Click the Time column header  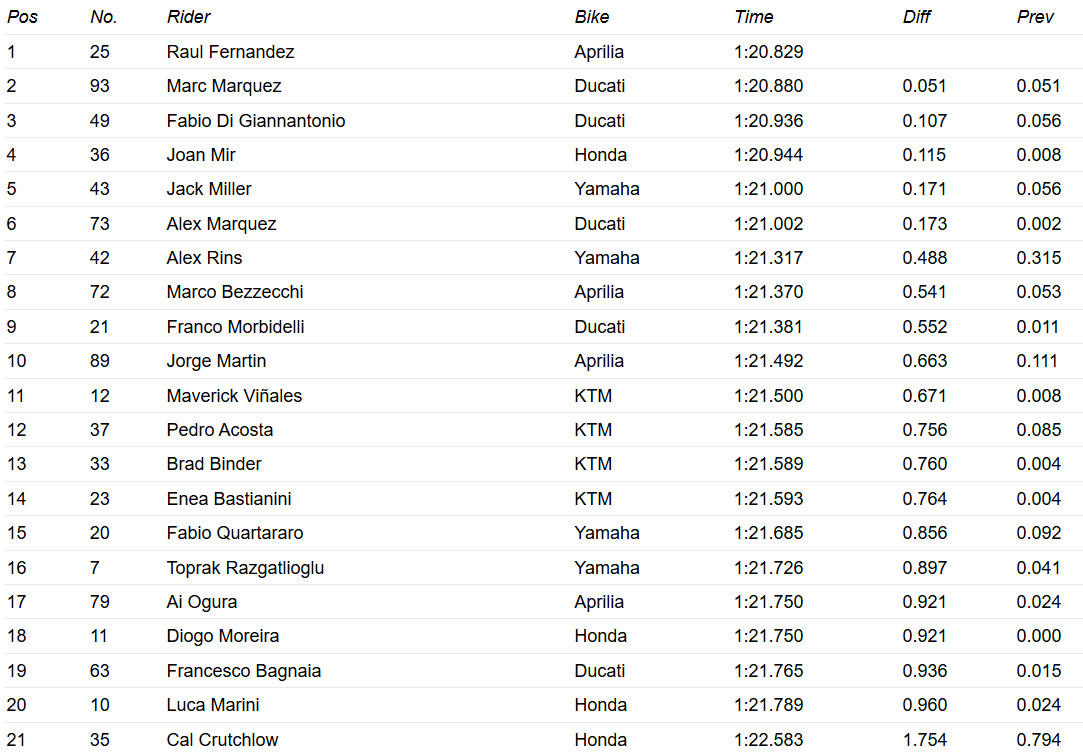(754, 17)
